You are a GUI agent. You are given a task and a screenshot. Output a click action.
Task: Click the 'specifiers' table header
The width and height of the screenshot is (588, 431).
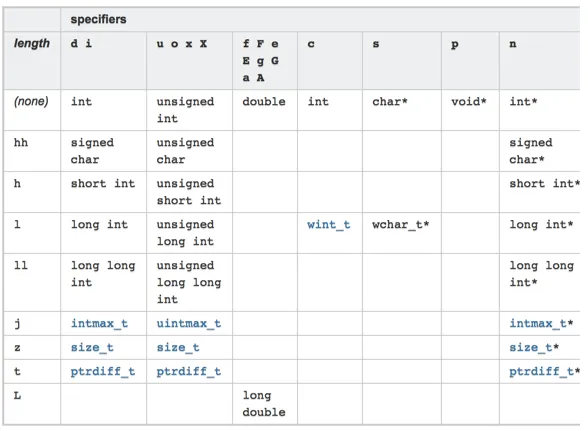(x=98, y=20)
